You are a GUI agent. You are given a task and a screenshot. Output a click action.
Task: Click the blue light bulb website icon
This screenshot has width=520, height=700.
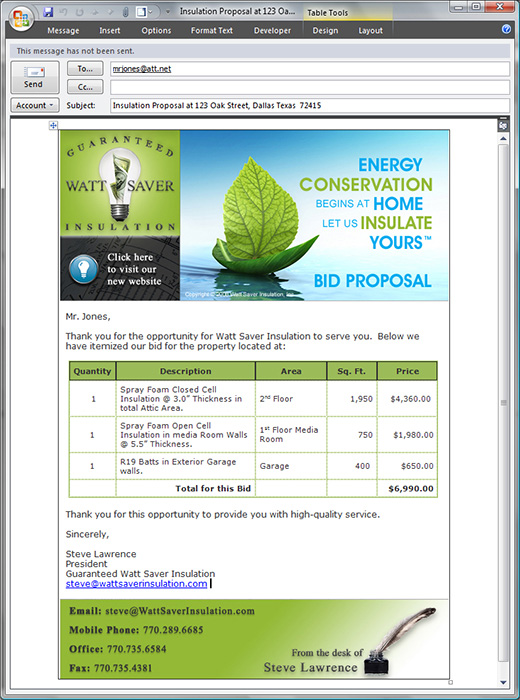(x=83, y=269)
